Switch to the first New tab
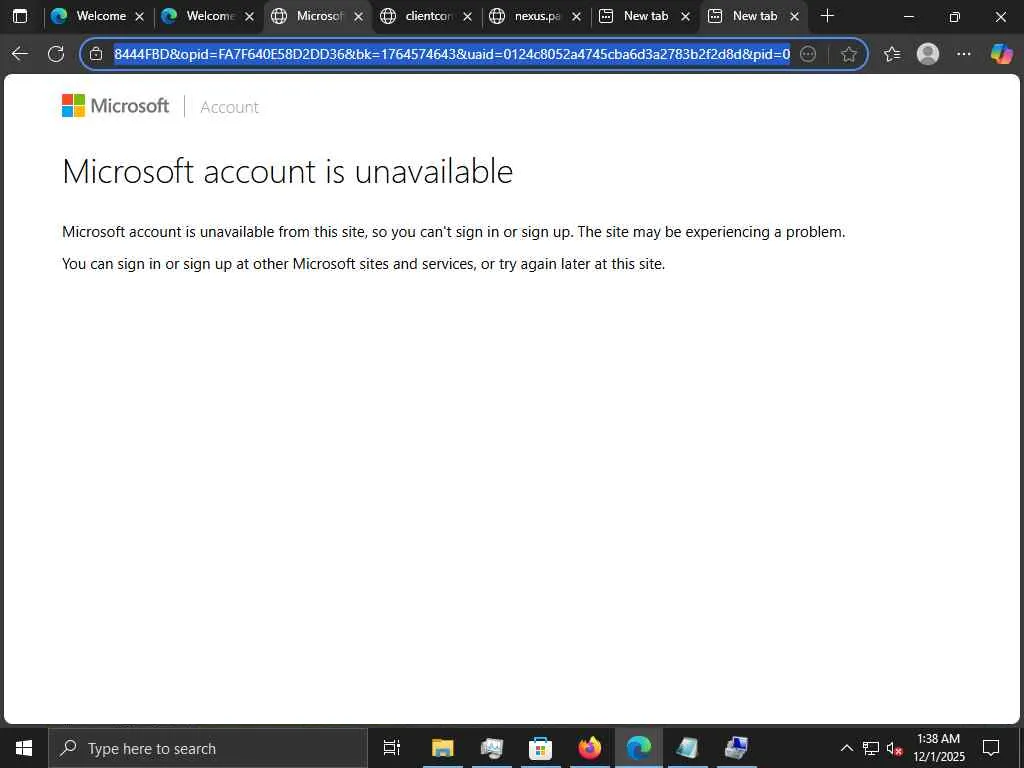Screen dimensions: 1024x768 645,16
